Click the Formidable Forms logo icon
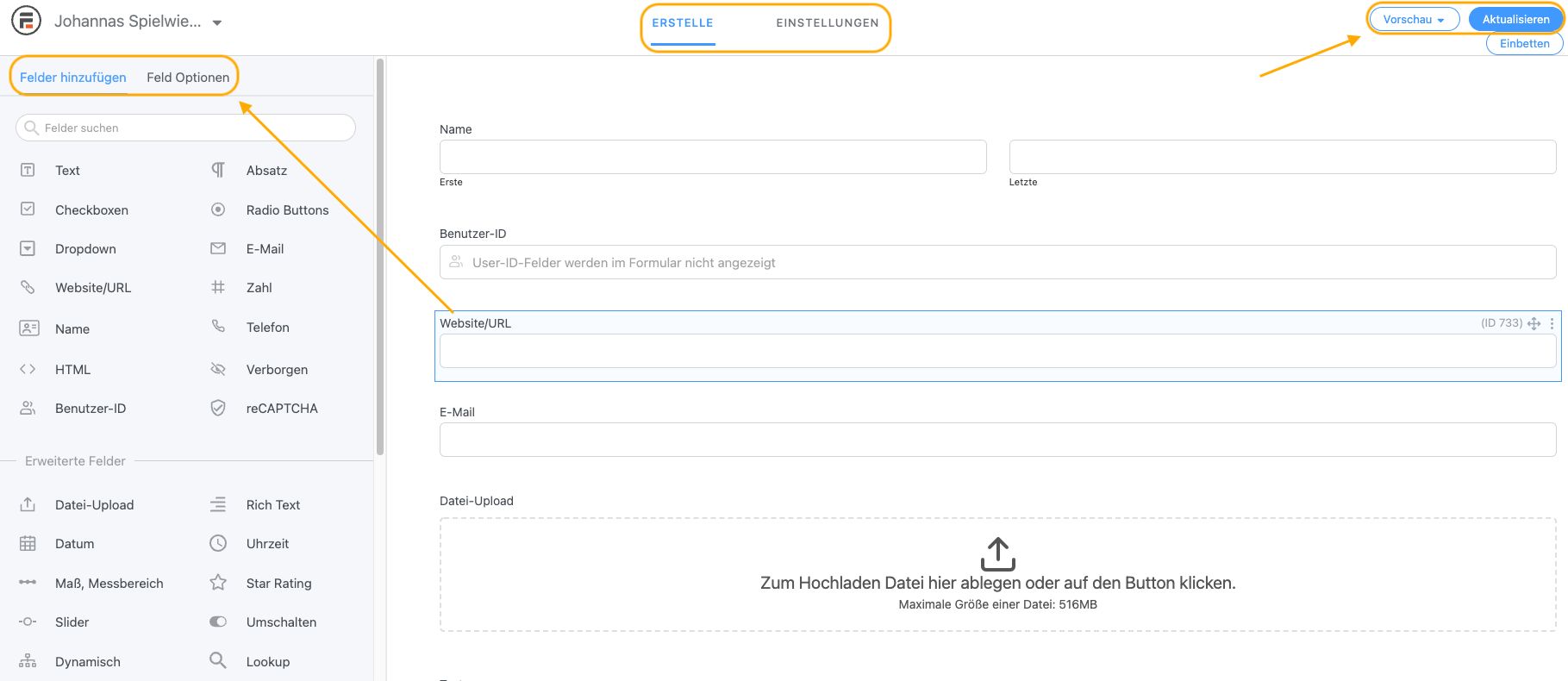1568x681 pixels. pyautogui.click(x=26, y=21)
